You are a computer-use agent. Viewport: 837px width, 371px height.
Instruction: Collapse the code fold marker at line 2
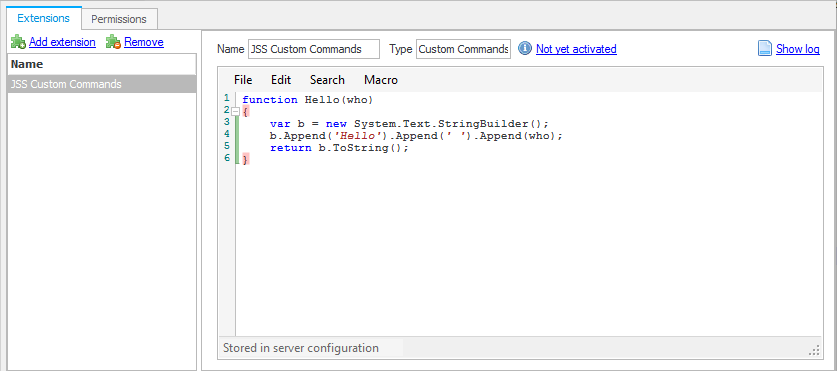pos(235,111)
